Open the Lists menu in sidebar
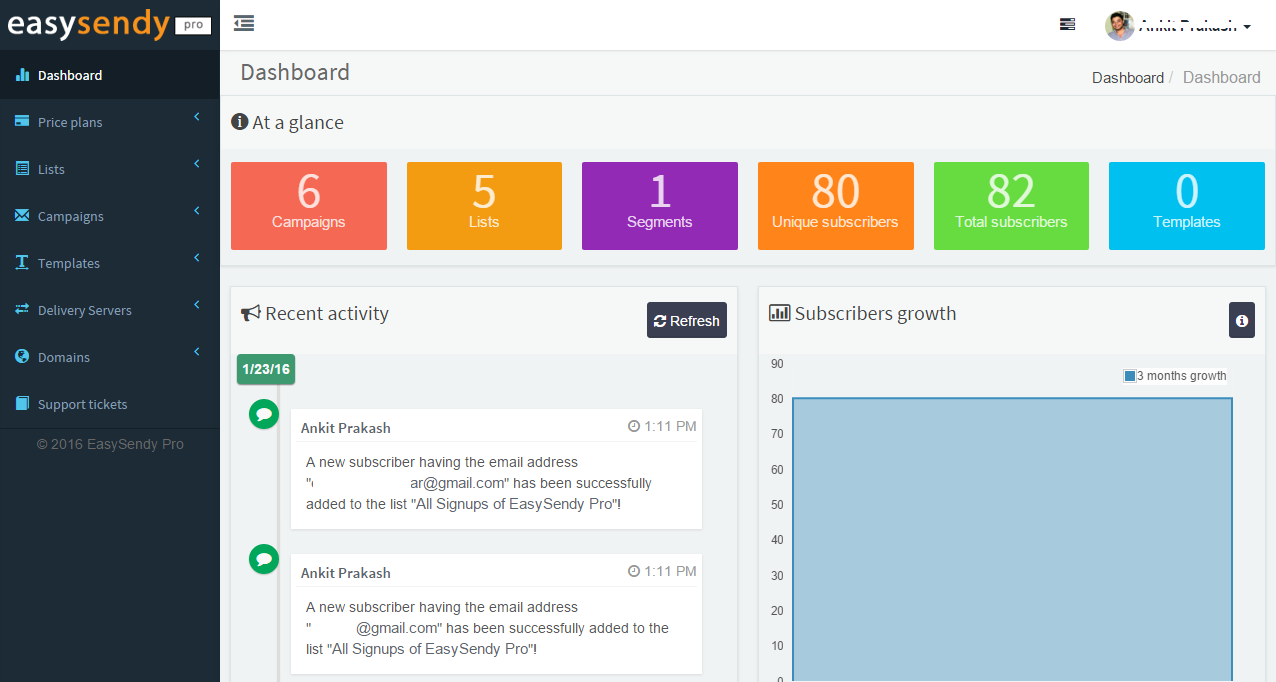The height and width of the screenshot is (682, 1276). pyautogui.click(x=51, y=169)
